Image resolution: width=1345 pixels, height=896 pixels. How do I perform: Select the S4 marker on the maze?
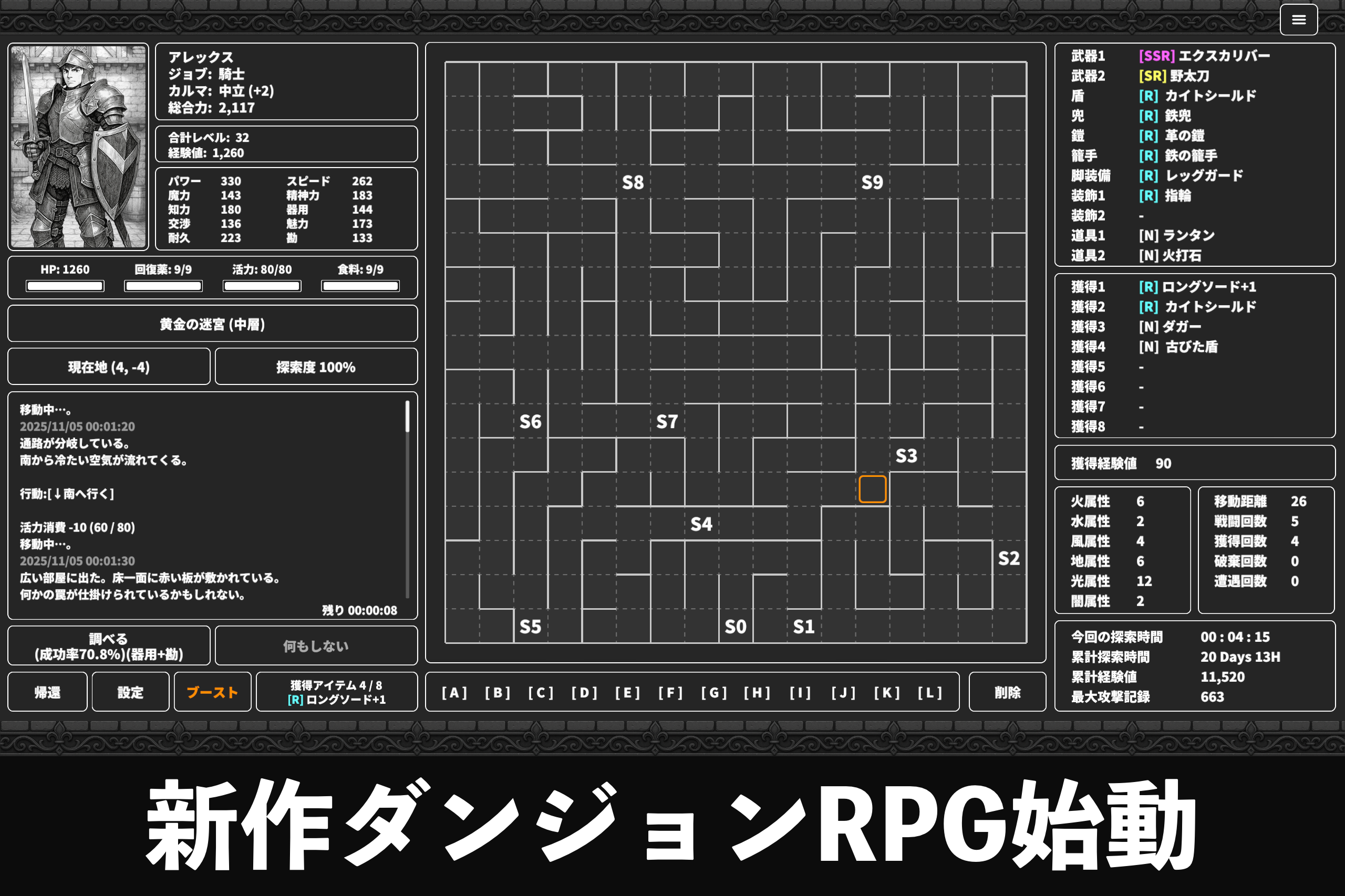(x=701, y=524)
